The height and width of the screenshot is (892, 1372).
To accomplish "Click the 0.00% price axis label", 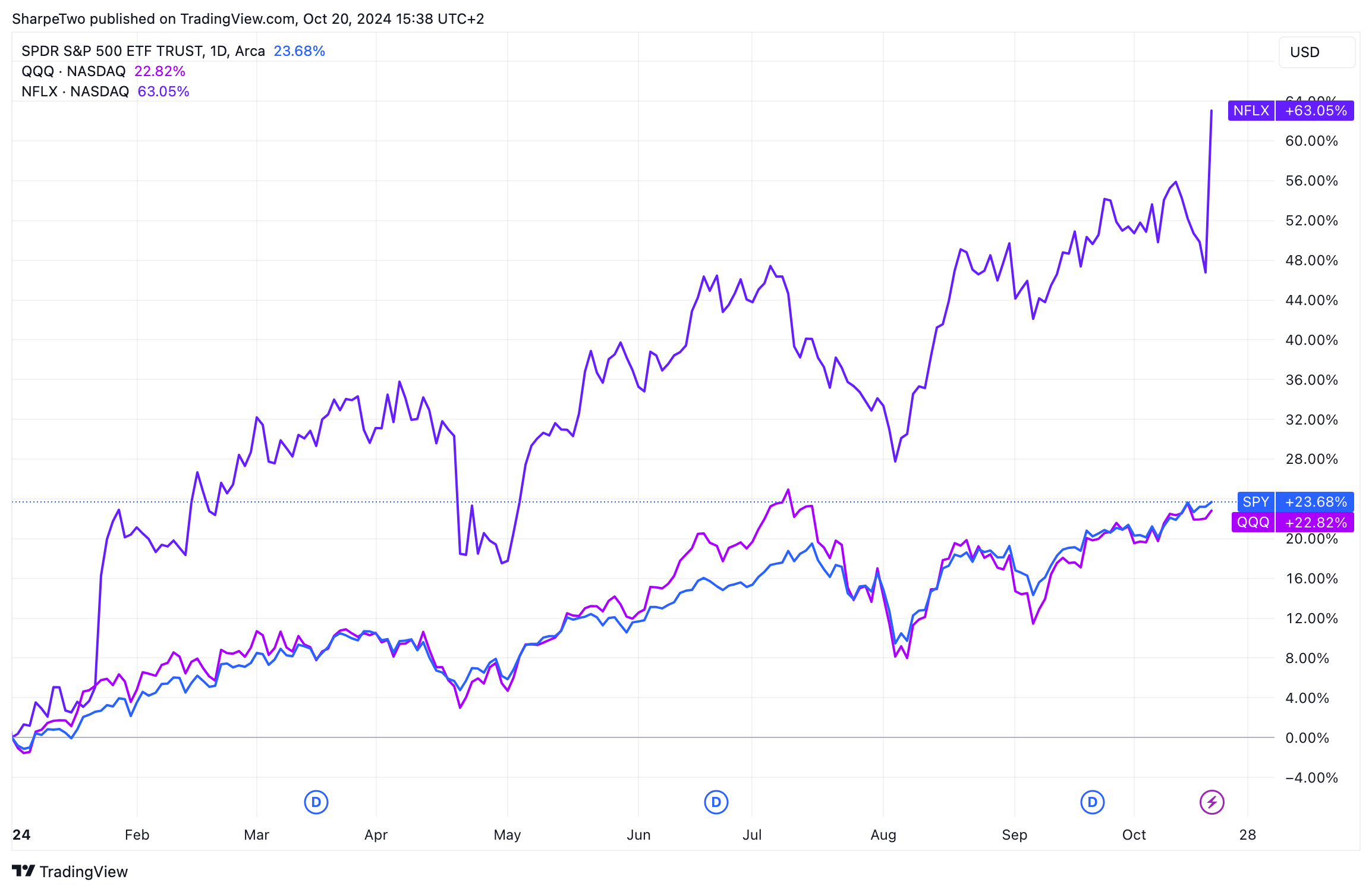I will coord(1307,738).
